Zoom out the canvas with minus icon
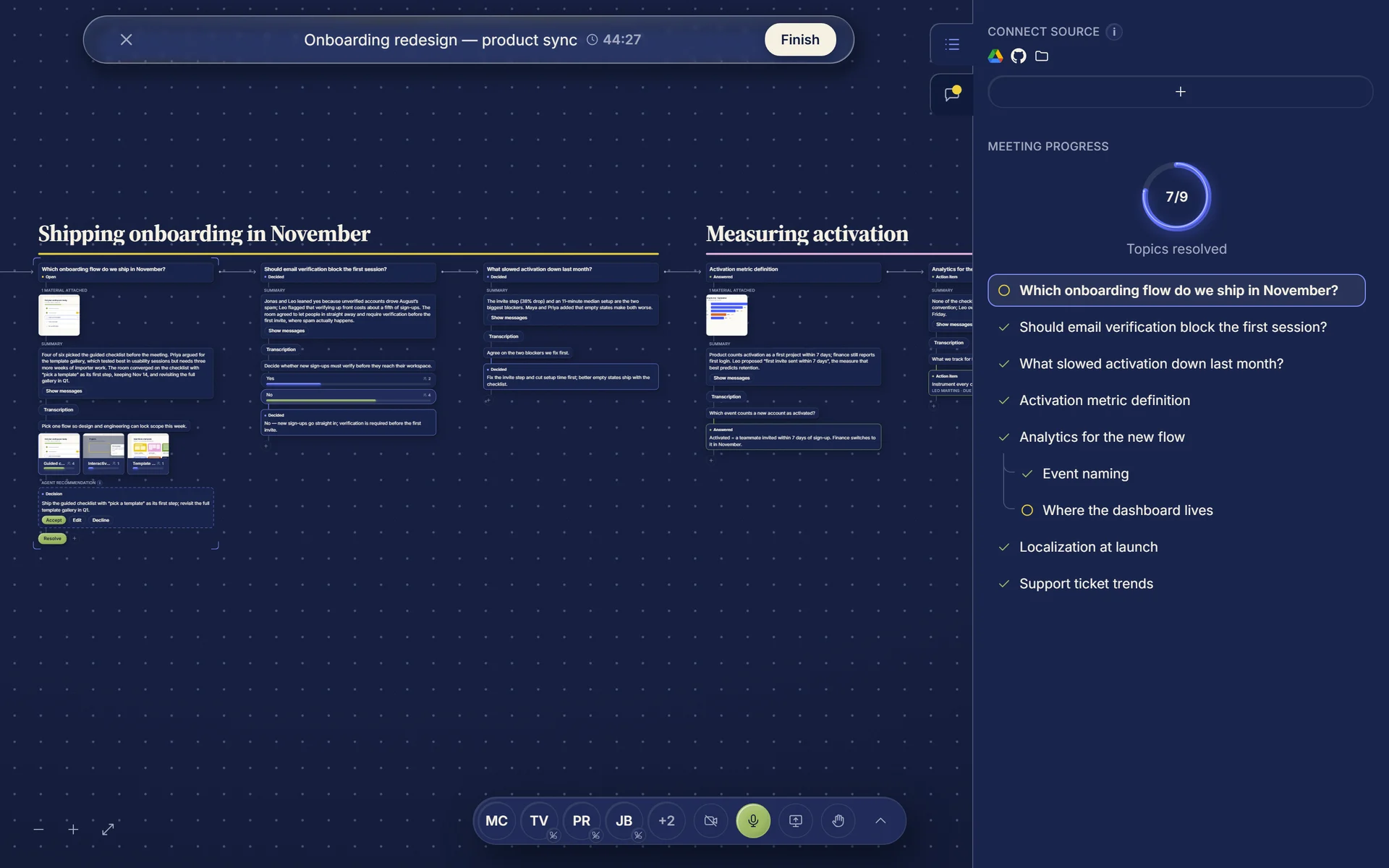1389x868 pixels. pyautogui.click(x=39, y=829)
